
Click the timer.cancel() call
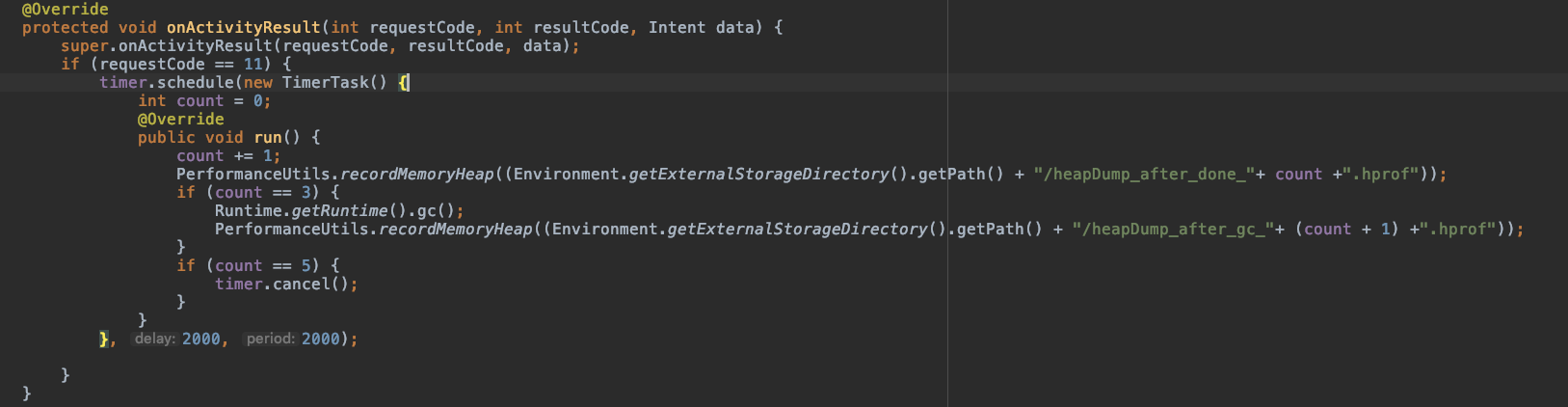point(281,285)
